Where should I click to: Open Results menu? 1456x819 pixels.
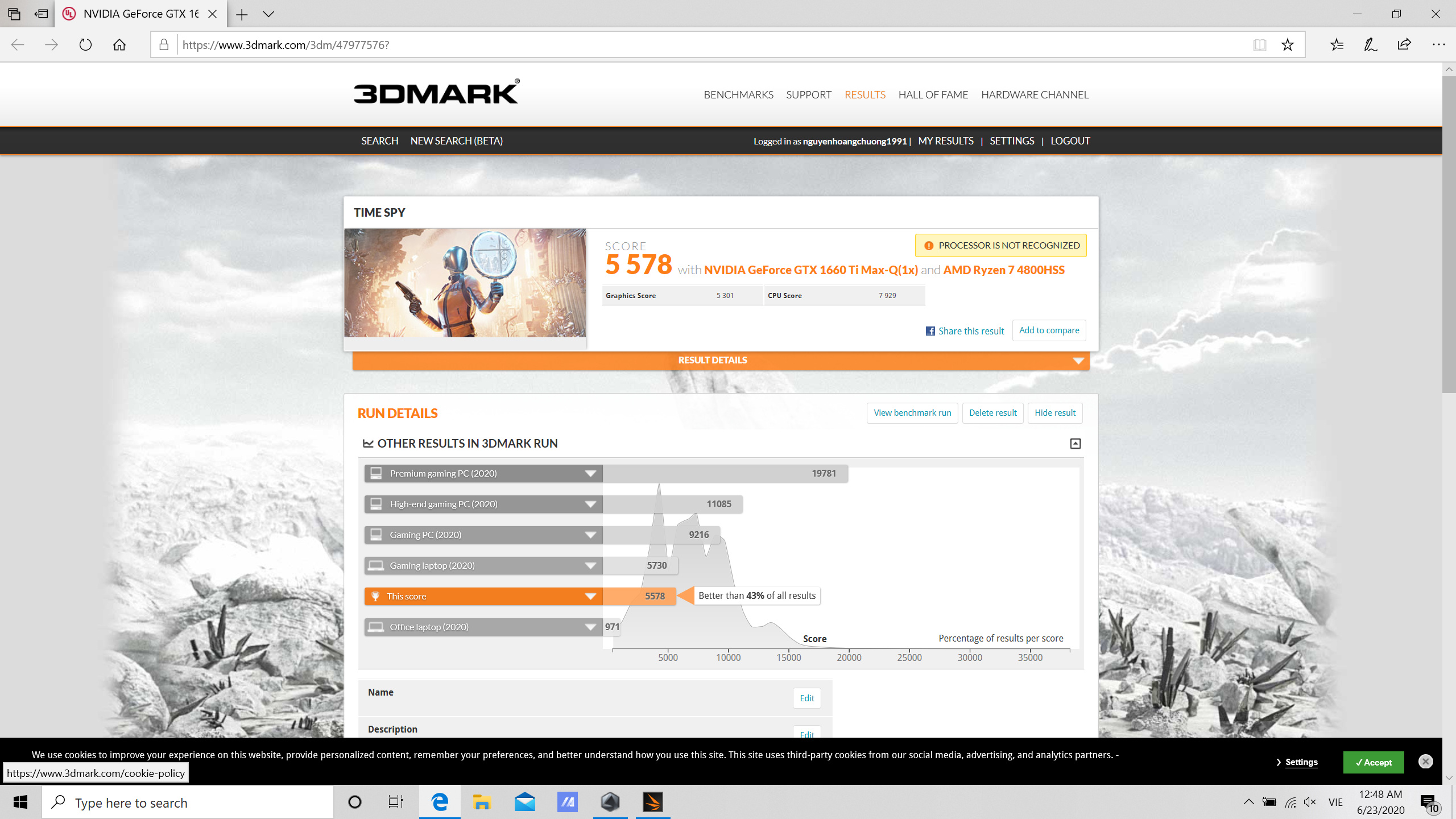pyautogui.click(x=864, y=95)
